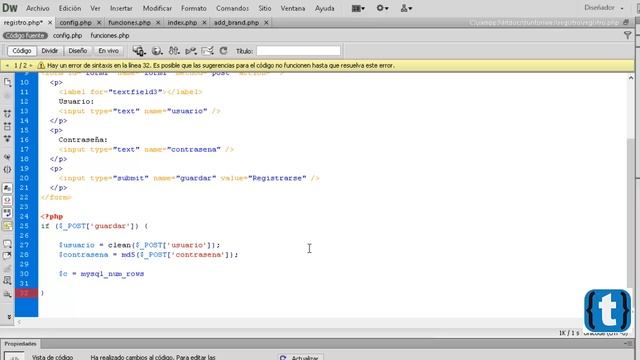This screenshot has width=640, height=360.
Task: Open Preview in browser globe dropdown
Action: 157,51
